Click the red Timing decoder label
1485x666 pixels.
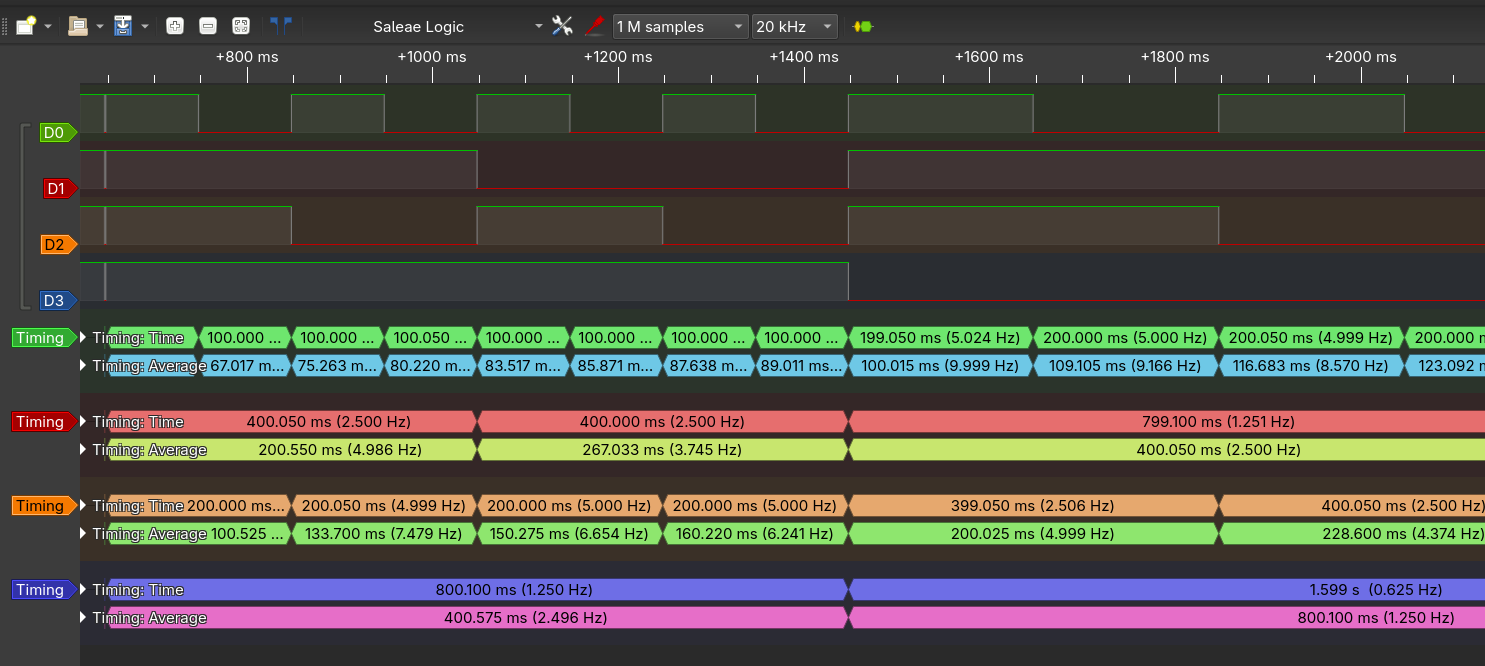(x=41, y=422)
